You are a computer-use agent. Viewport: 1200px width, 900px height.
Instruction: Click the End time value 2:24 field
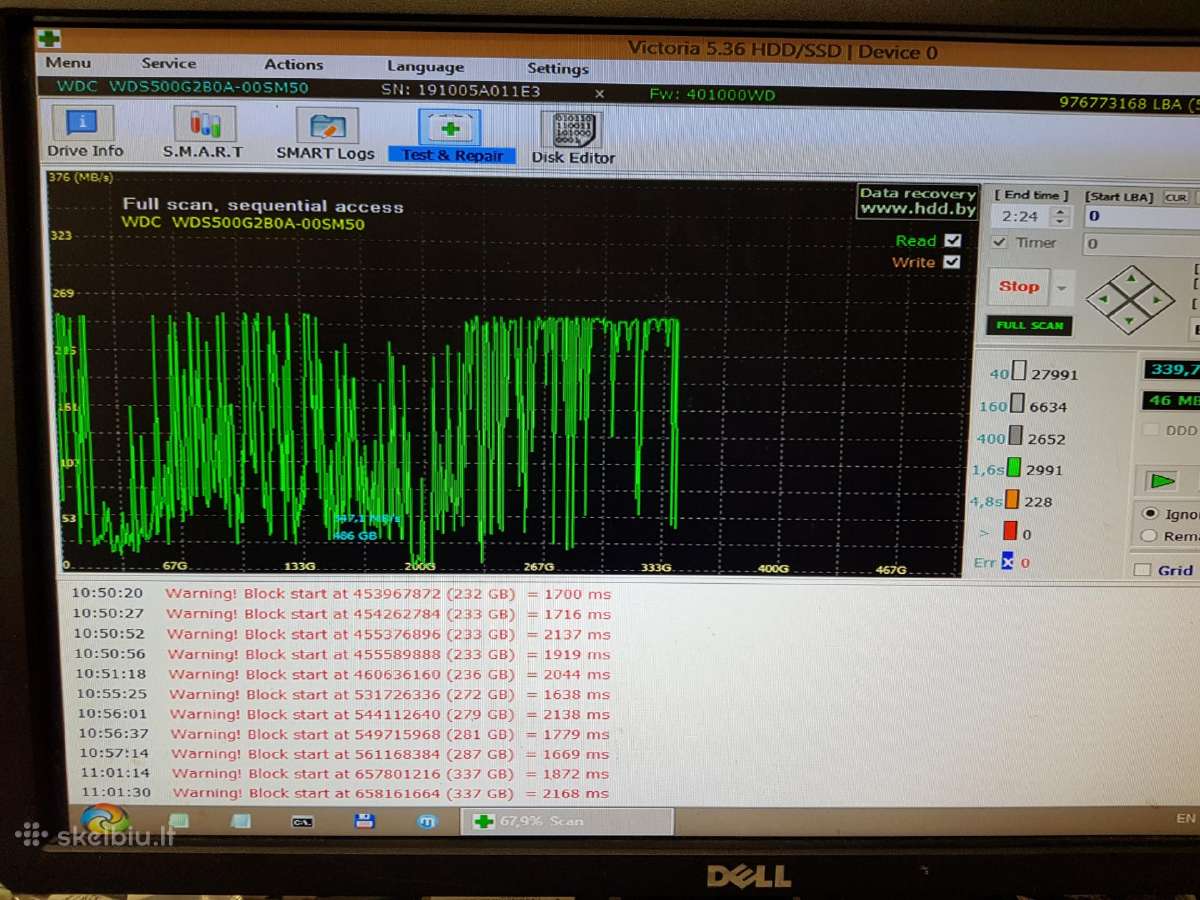(x=1022, y=216)
